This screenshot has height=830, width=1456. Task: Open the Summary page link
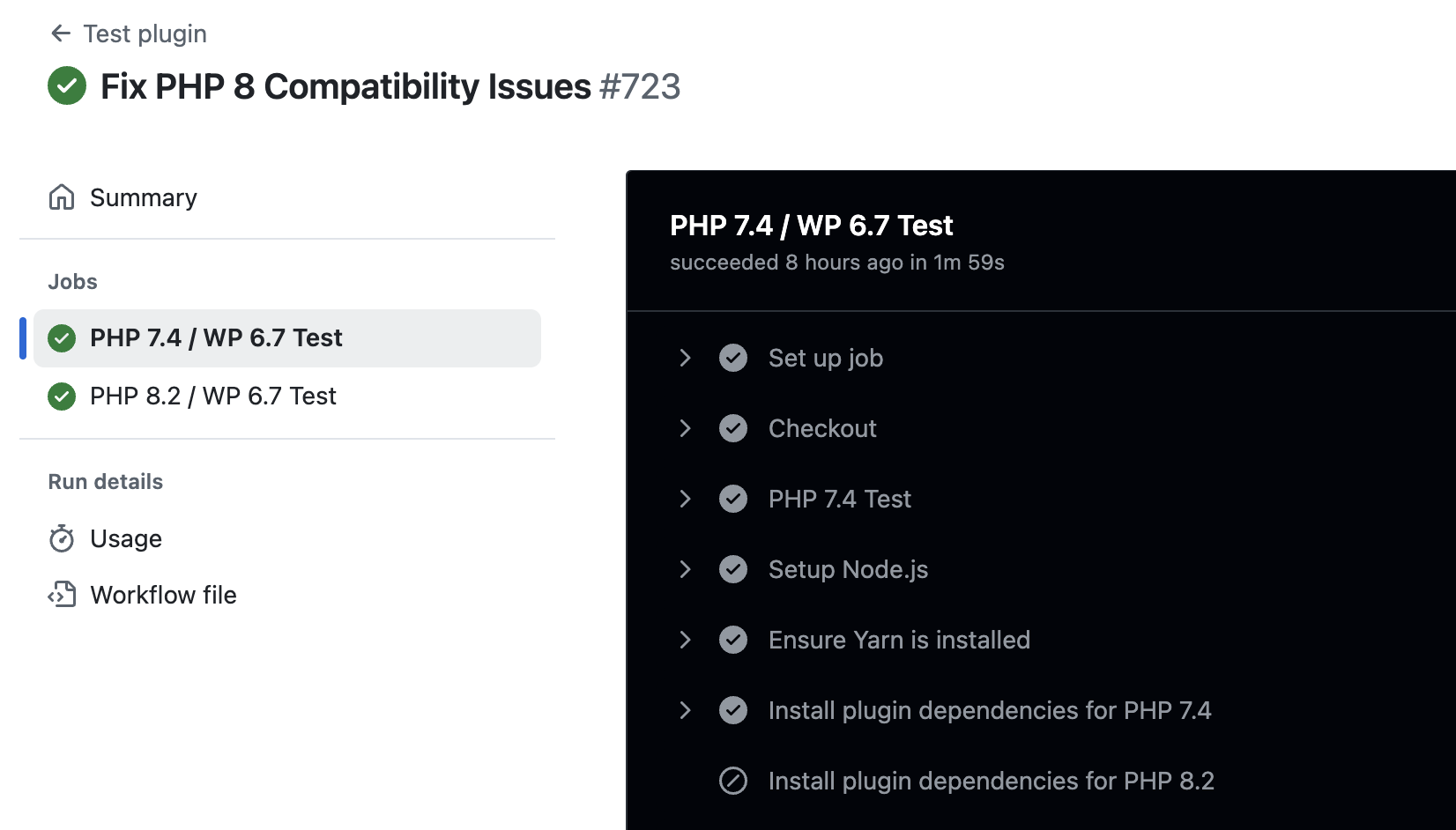pyautogui.click(x=143, y=197)
